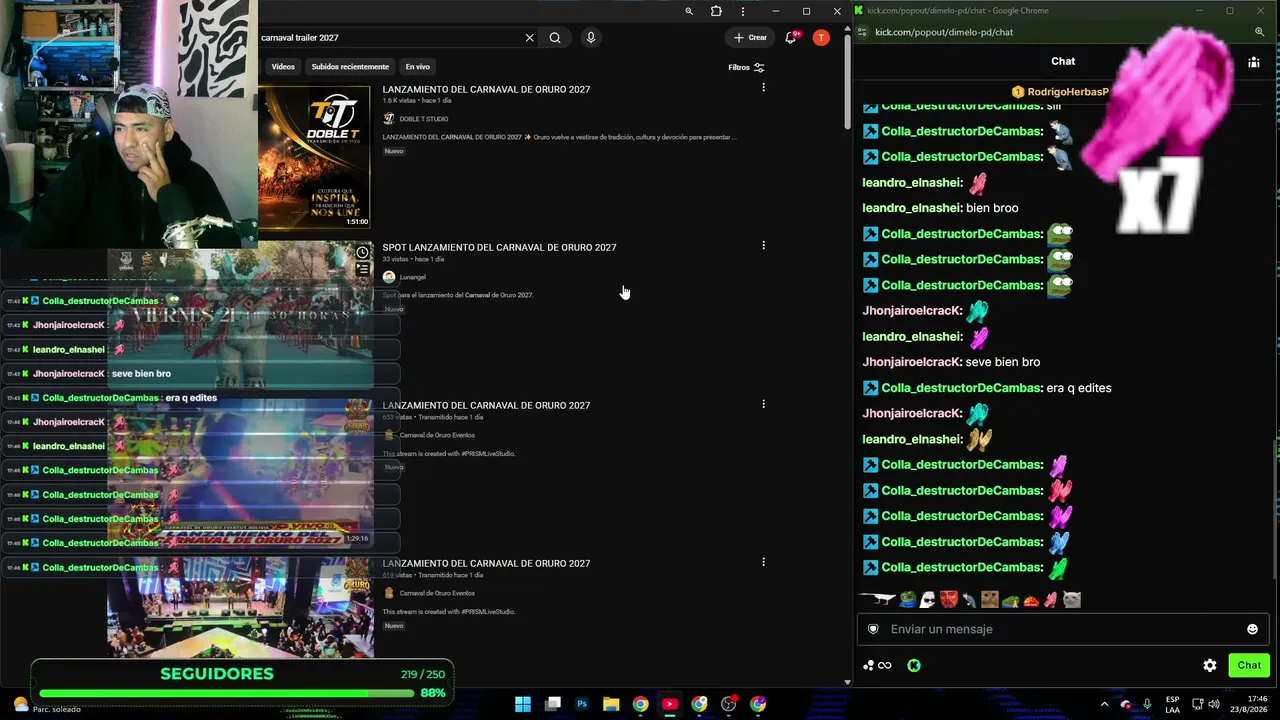Open first 'LANZAMIENTO DEL CARNAVAL DE ORURO 2027' video title
The height and width of the screenshot is (720, 1280).
click(486, 89)
